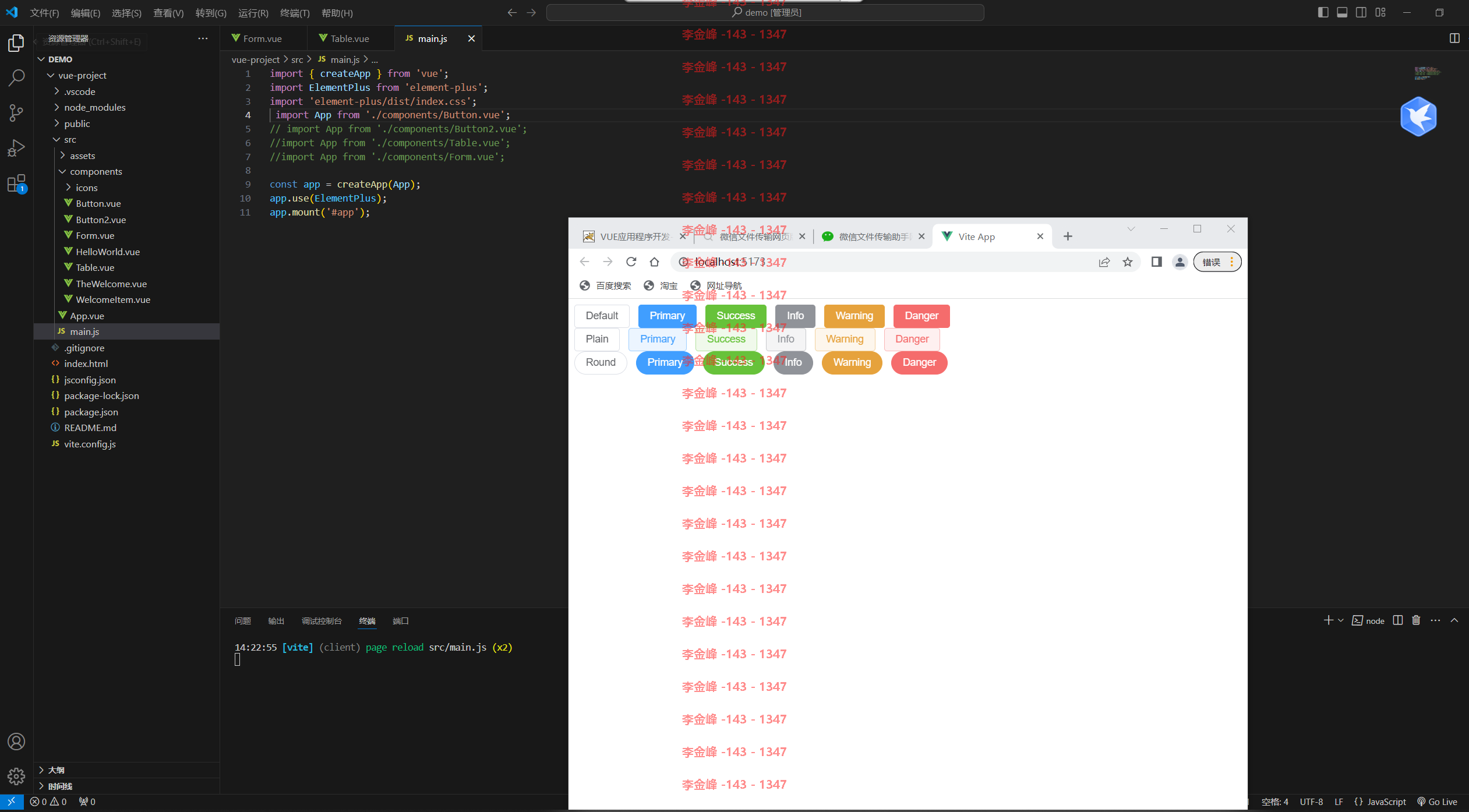The width and height of the screenshot is (1469, 812).
Task: Click 错误 update button in browser toolbar
Action: click(x=1217, y=262)
